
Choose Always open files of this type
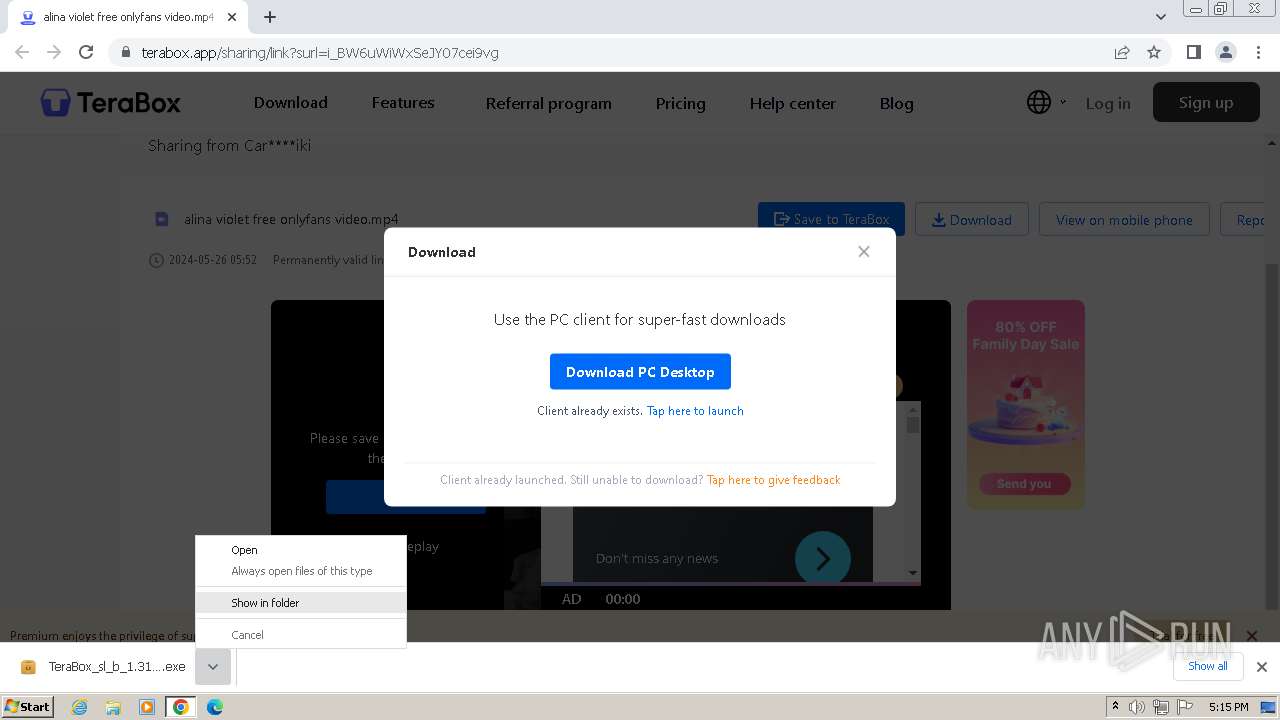point(301,571)
